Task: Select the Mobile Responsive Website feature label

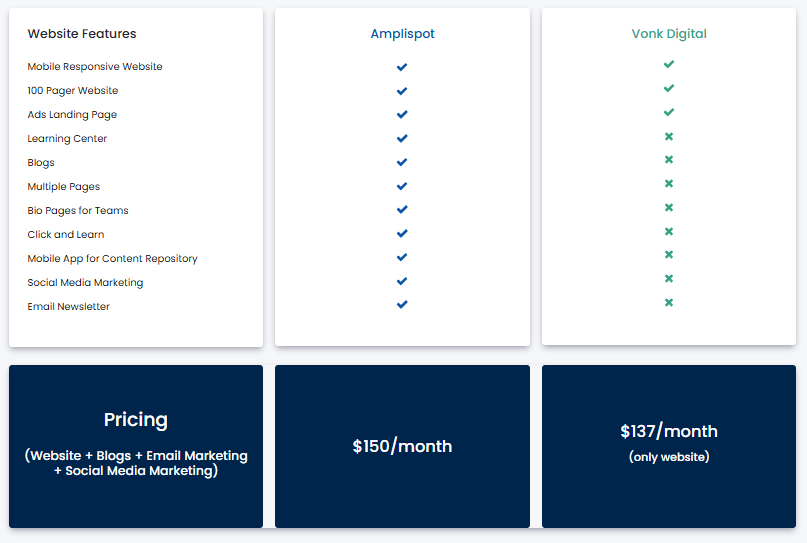Action: (95, 67)
